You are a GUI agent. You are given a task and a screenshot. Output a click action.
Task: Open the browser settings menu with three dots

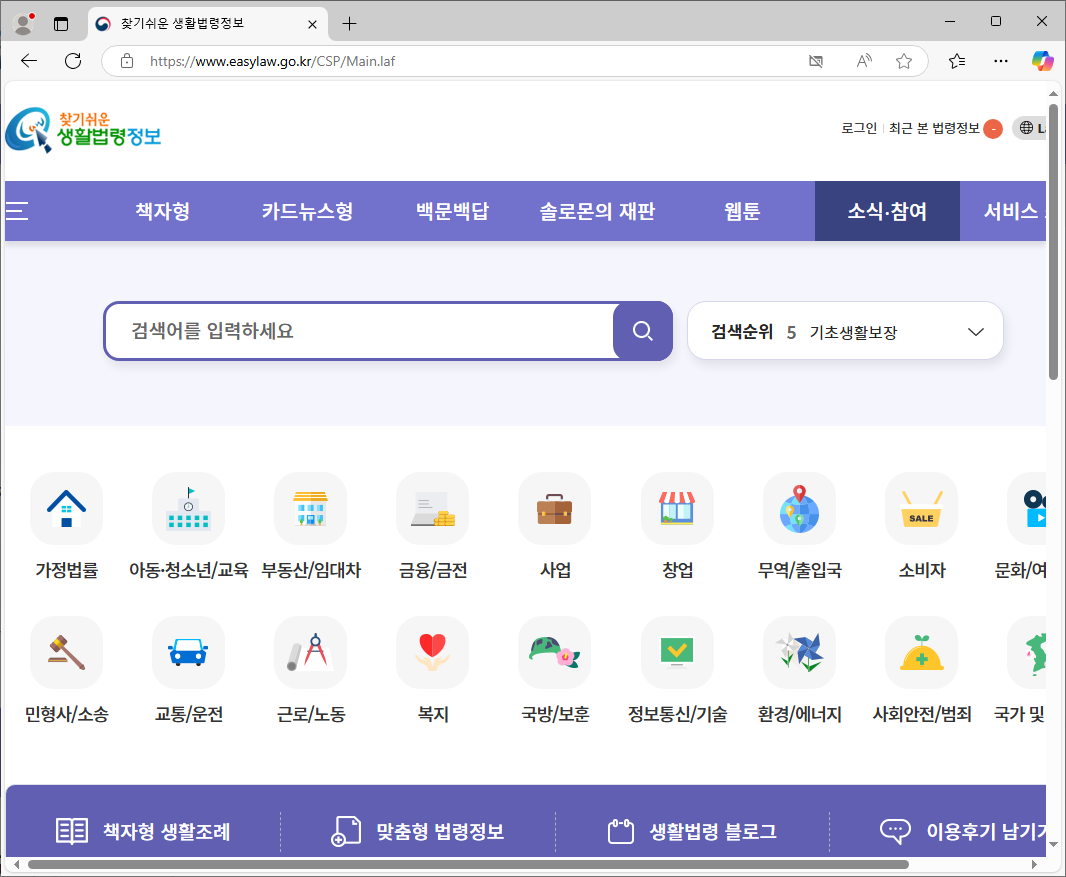[1000, 61]
